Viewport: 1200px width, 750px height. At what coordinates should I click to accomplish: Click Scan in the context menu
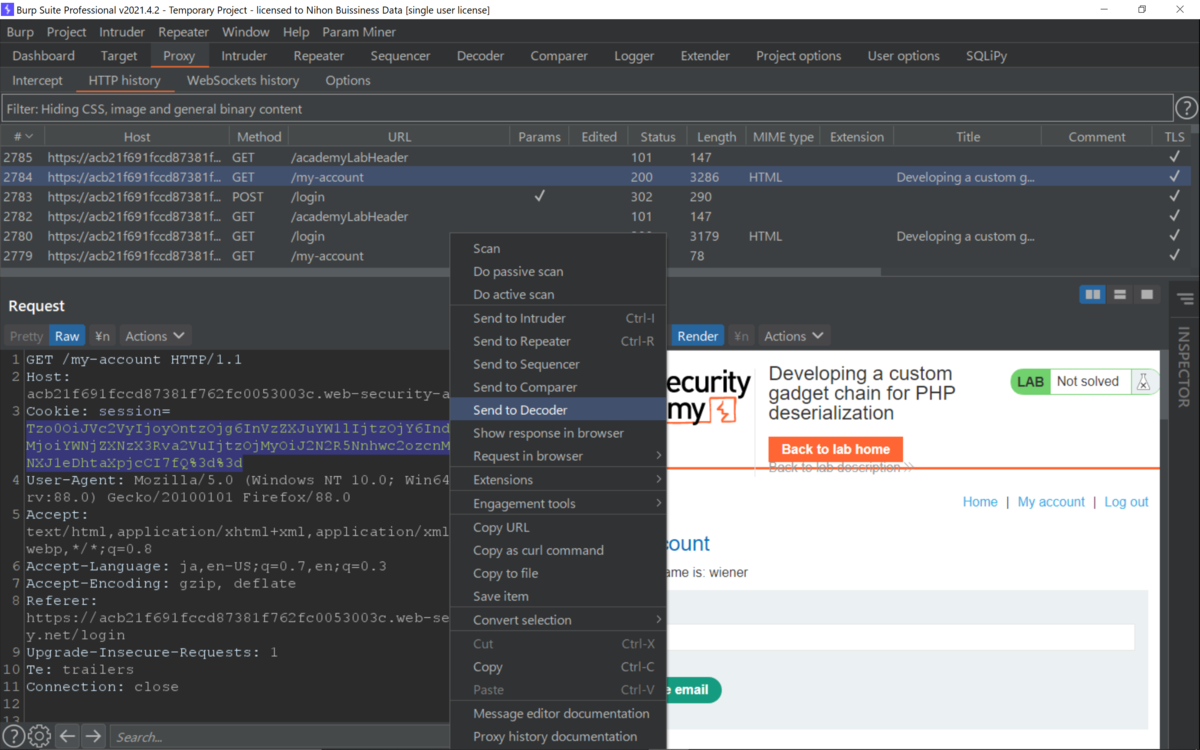558,248
